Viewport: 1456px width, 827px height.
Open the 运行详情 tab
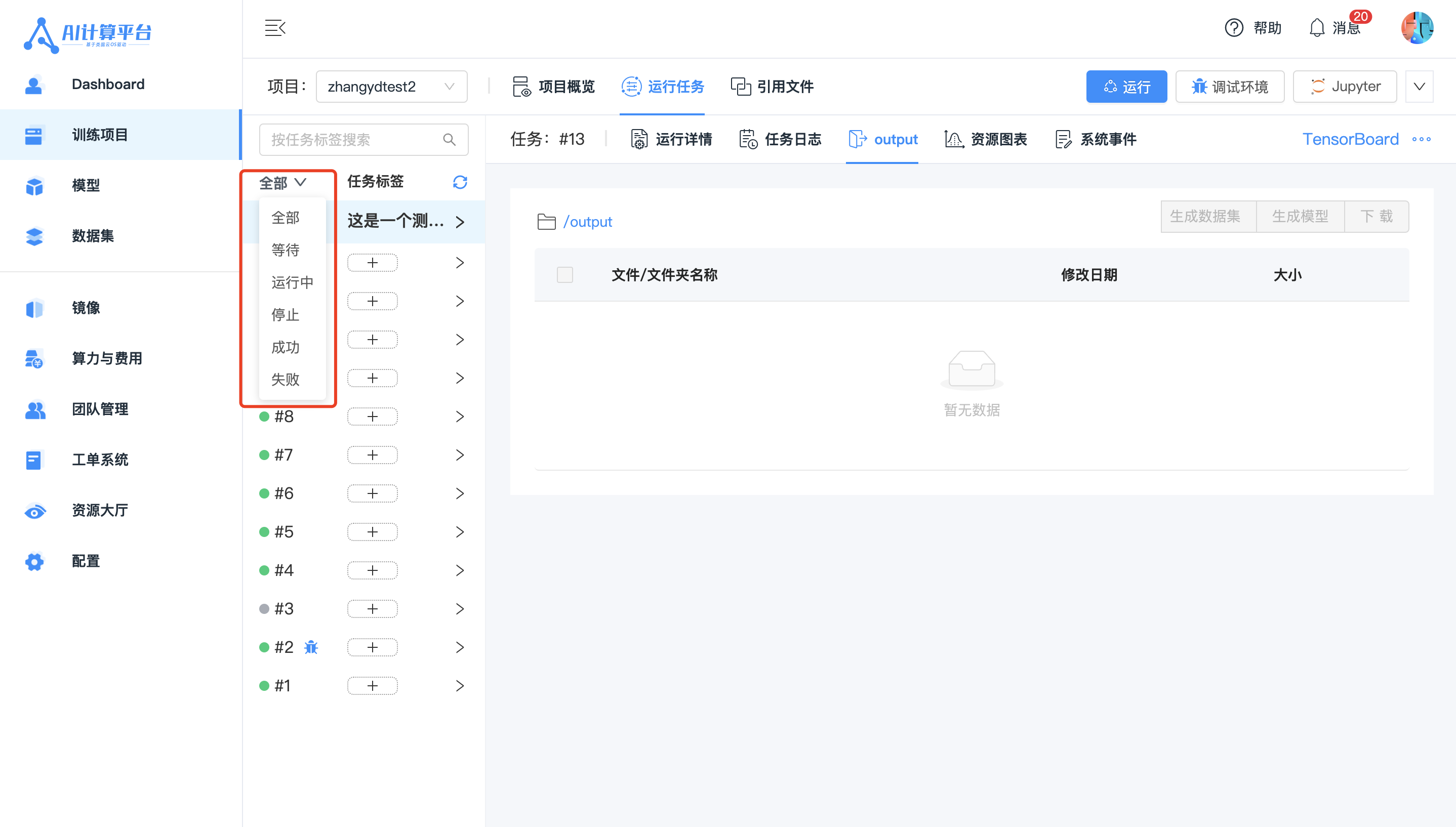671,139
